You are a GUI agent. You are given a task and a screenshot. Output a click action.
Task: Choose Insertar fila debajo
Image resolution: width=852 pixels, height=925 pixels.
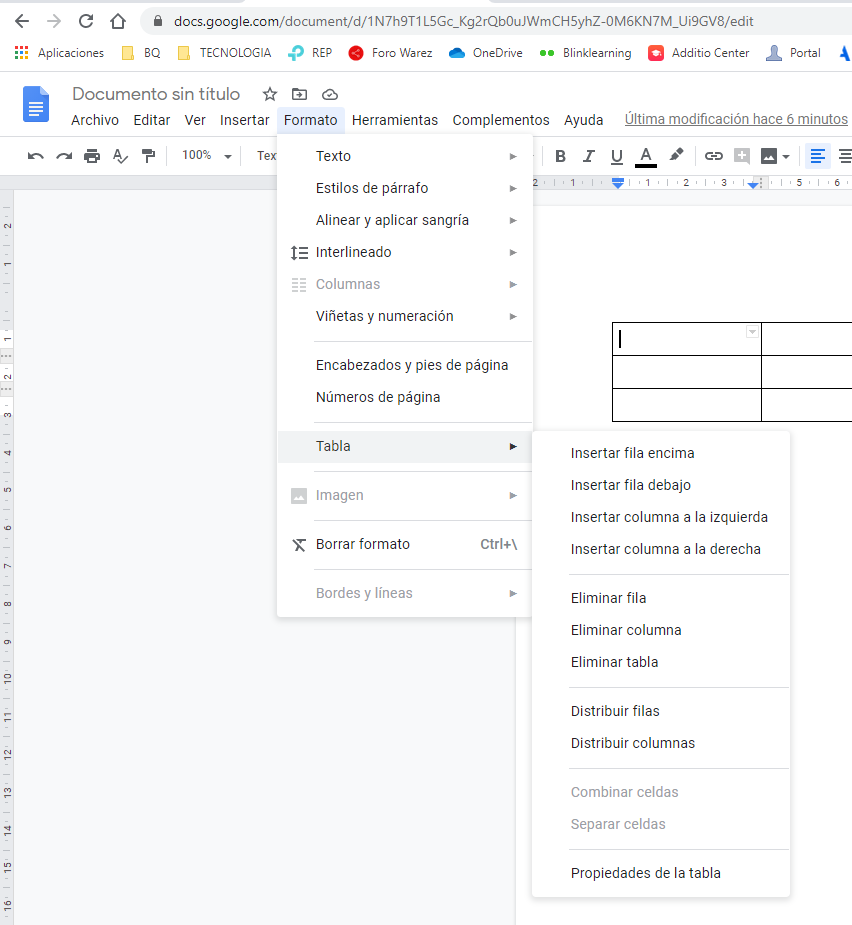[x=631, y=485]
